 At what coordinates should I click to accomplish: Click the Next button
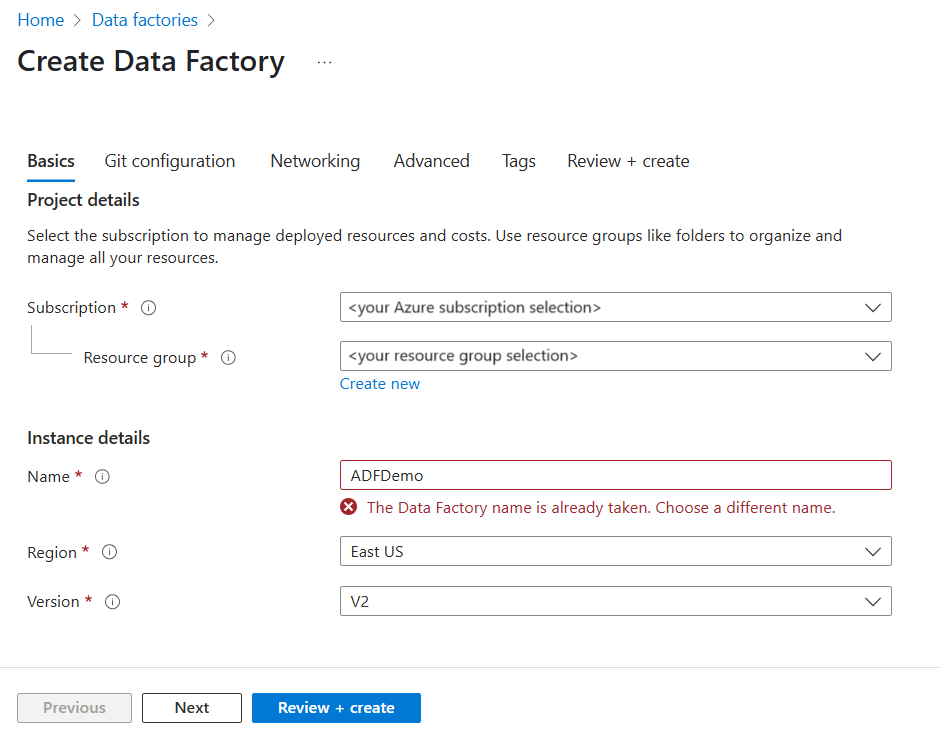click(x=191, y=707)
